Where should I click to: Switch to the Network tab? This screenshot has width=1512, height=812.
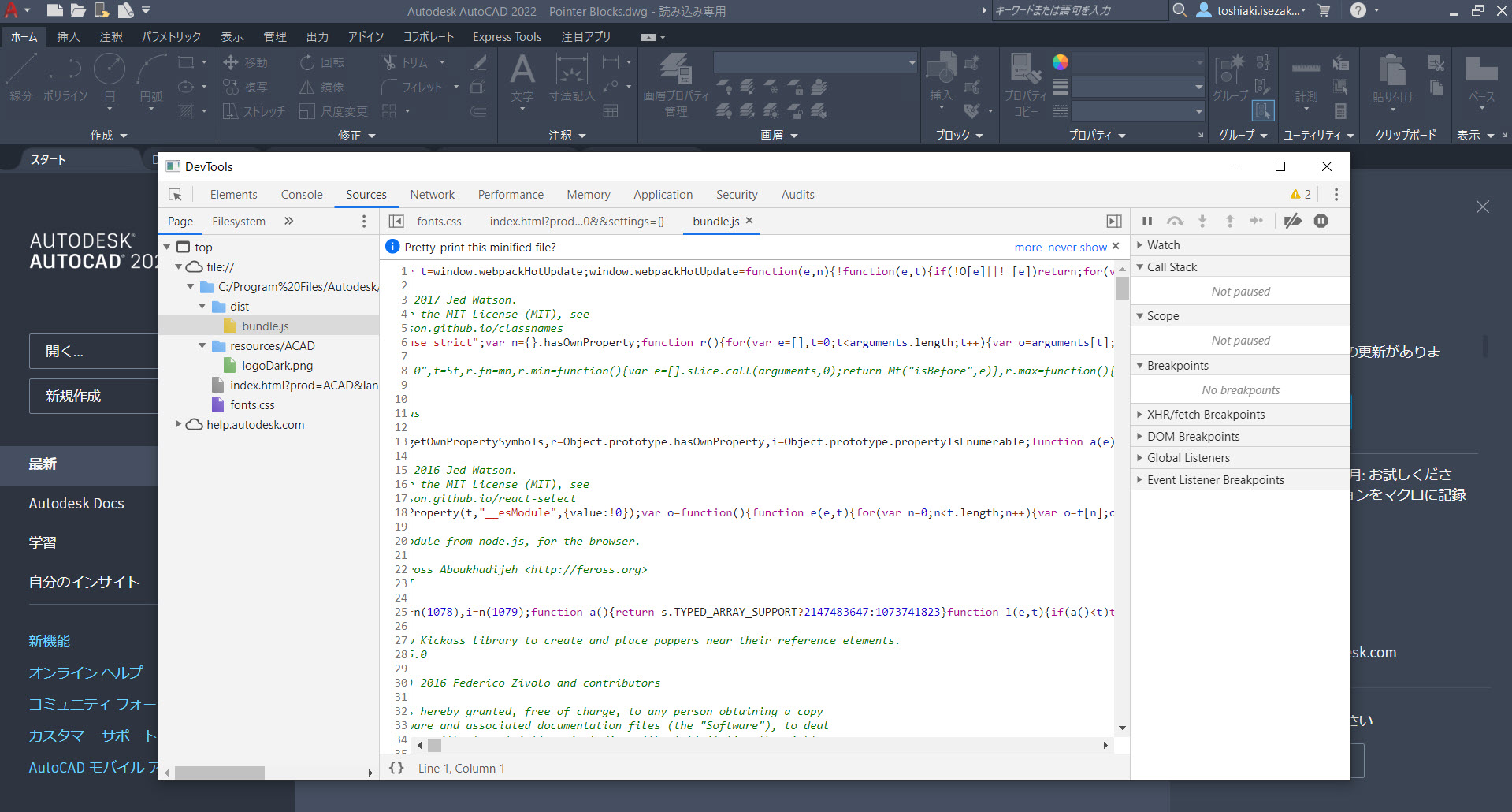click(x=433, y=194)
